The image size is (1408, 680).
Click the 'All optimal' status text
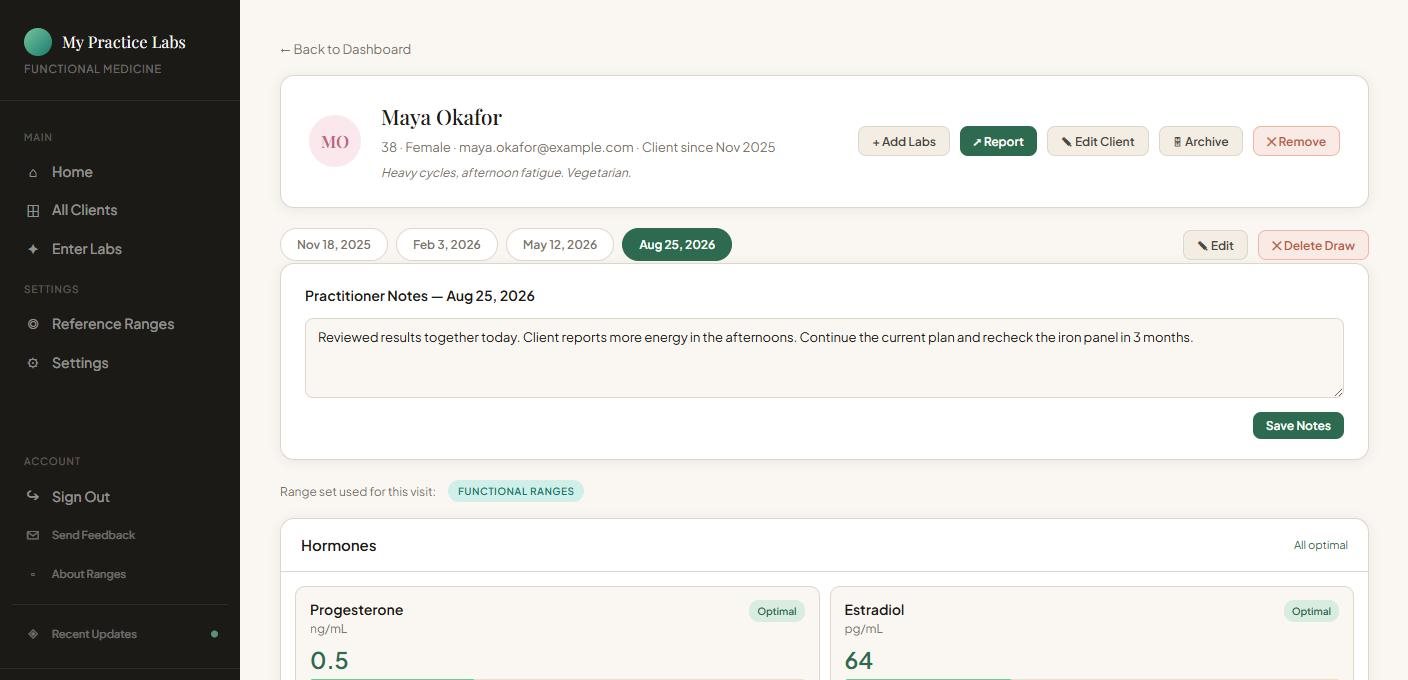click(1321, 545)
